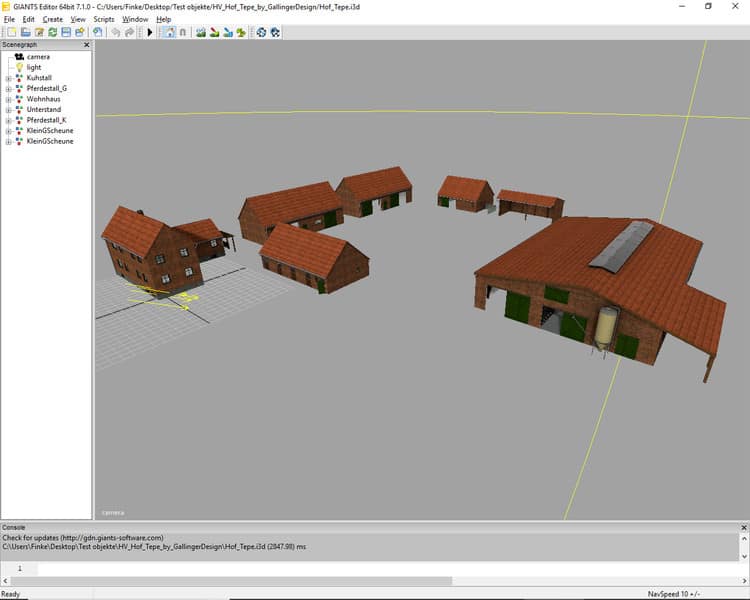750x600 pixels.
Task: Toggle the magnet snap toolbar button
Action: click(183, 32)
